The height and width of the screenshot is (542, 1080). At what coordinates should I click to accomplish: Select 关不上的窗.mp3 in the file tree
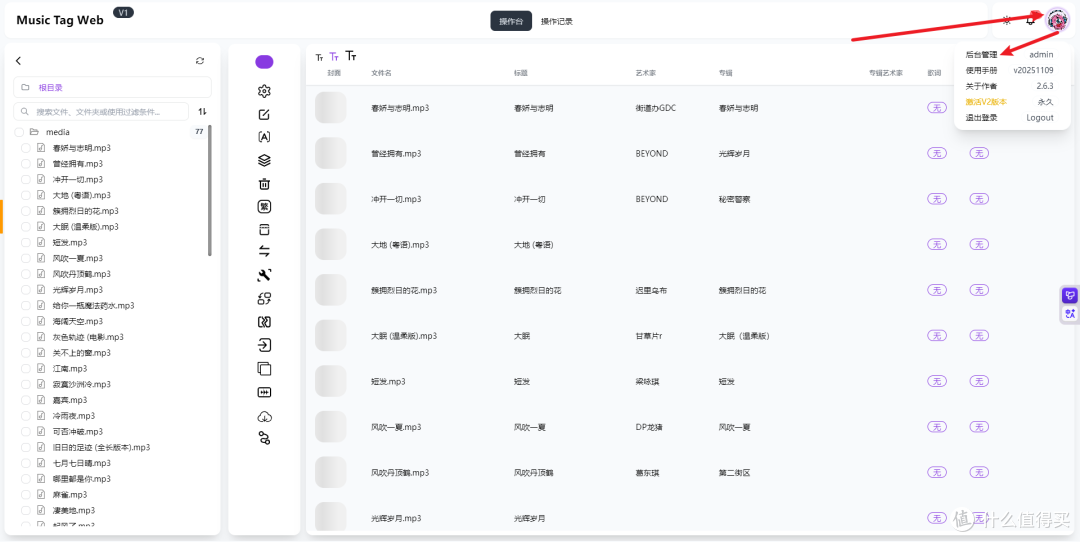[x=82, y=353]
